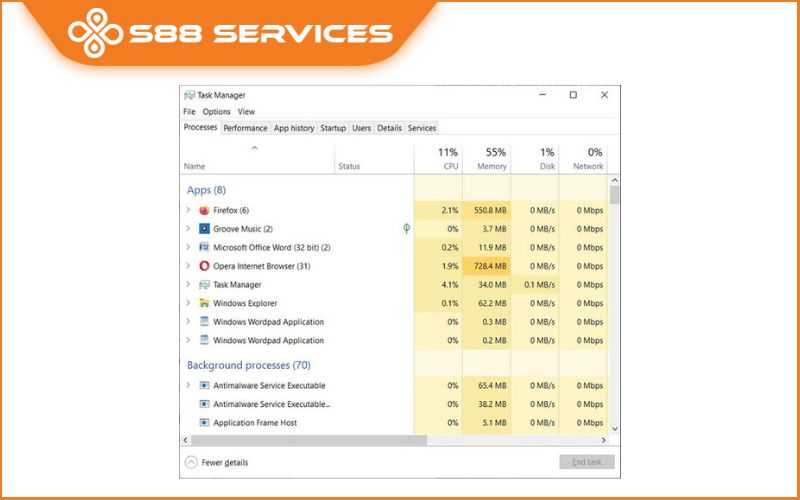Click the first Windows Wordpad Application icon
Screen dimensions: 800x500
point(204,321)
